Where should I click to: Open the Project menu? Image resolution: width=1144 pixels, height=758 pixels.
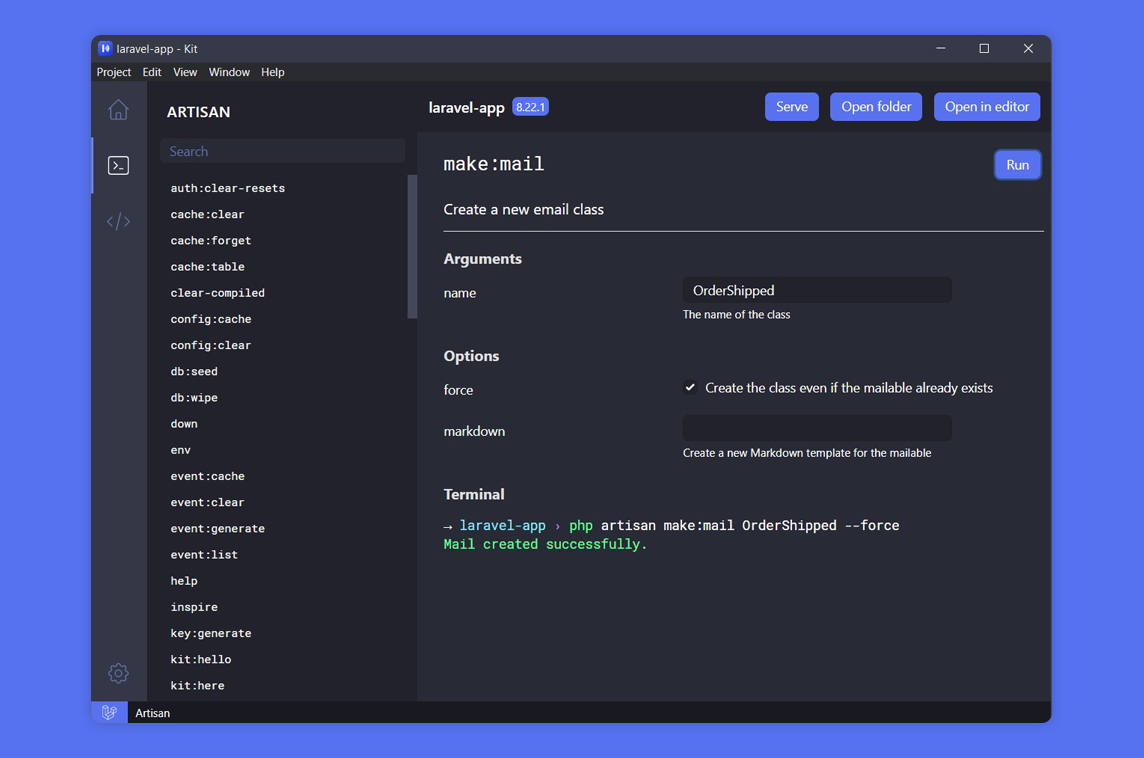114,72
